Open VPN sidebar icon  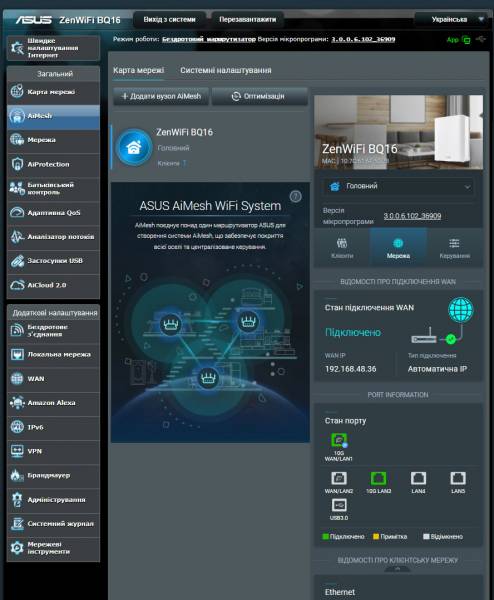click(x=17, y=451)
